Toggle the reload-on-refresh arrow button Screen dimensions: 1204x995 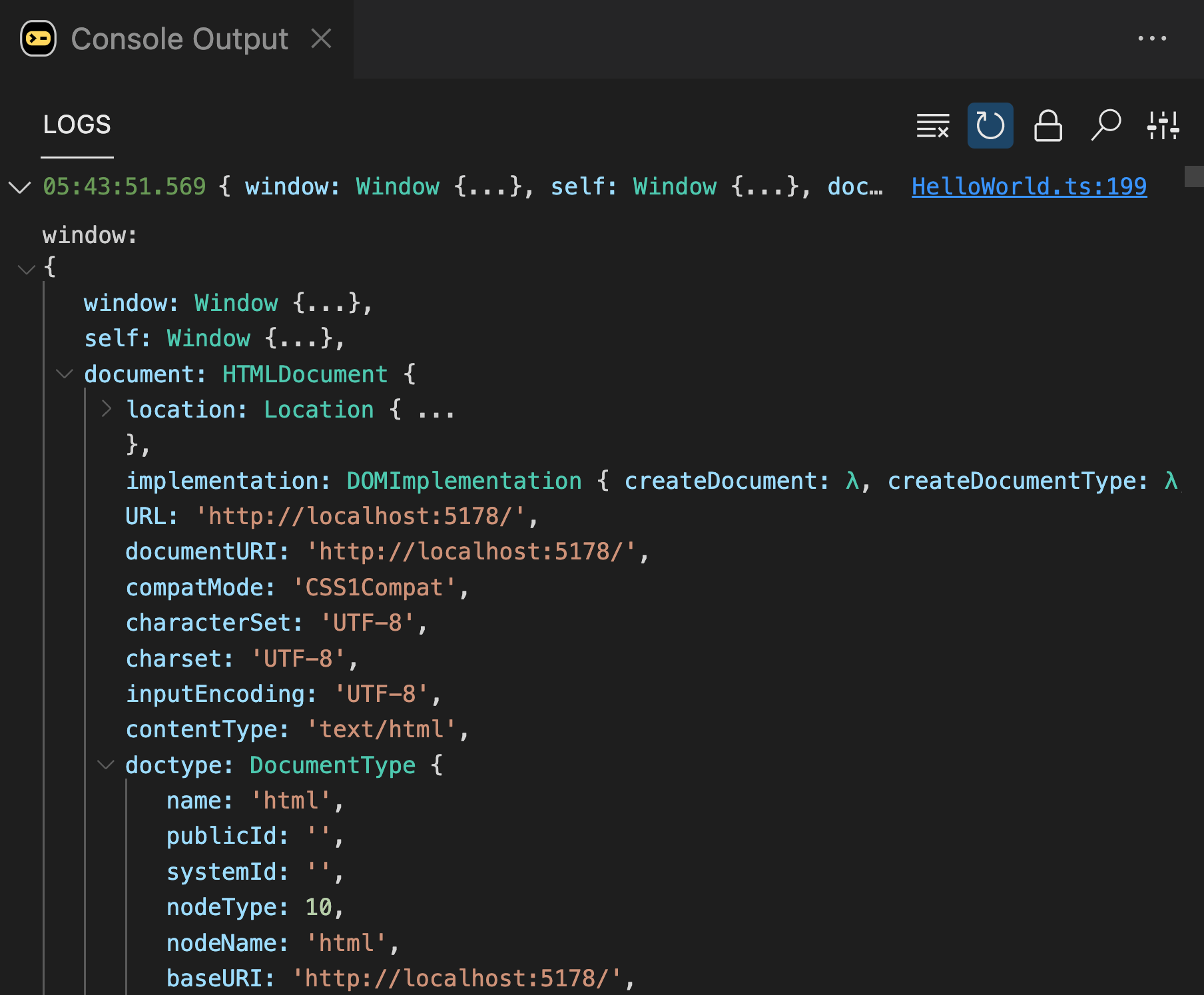(x=990, y=125)
